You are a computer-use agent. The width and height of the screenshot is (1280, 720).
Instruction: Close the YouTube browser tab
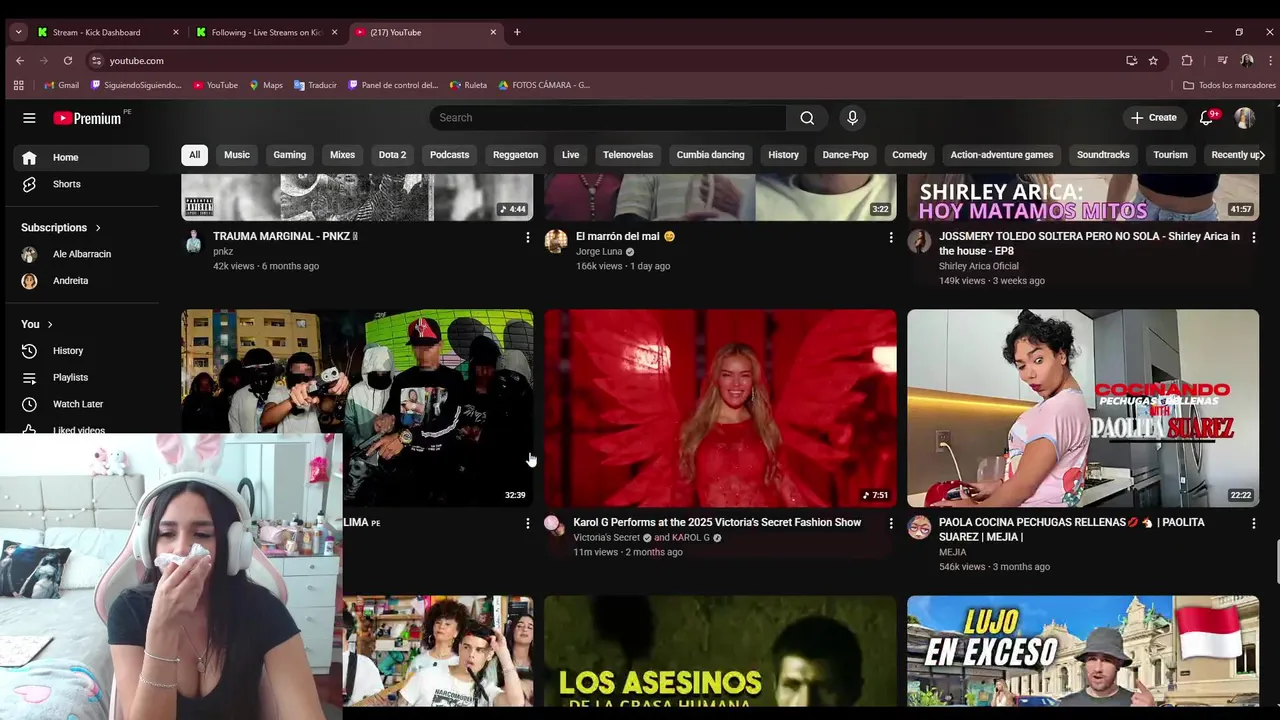[493, 32]
